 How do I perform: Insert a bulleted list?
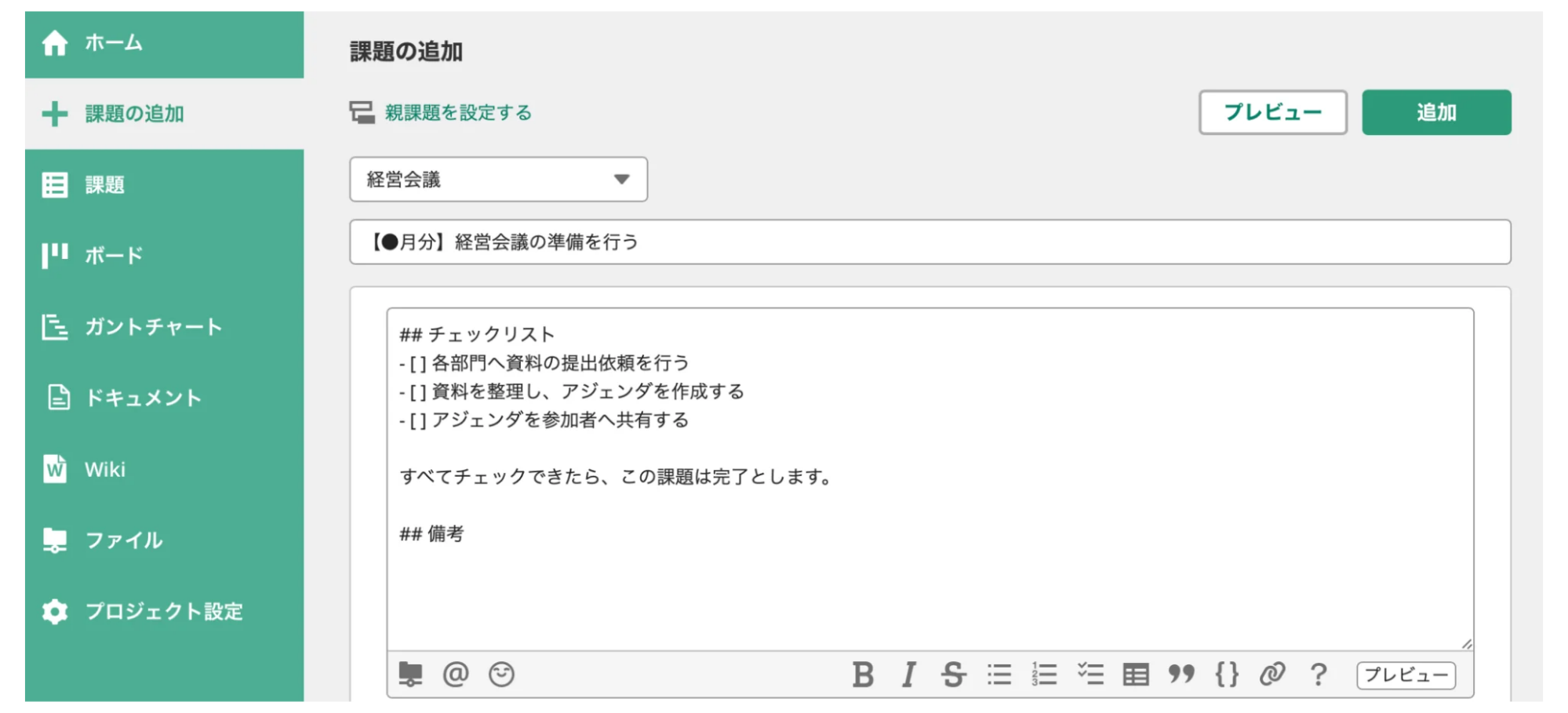999,675
